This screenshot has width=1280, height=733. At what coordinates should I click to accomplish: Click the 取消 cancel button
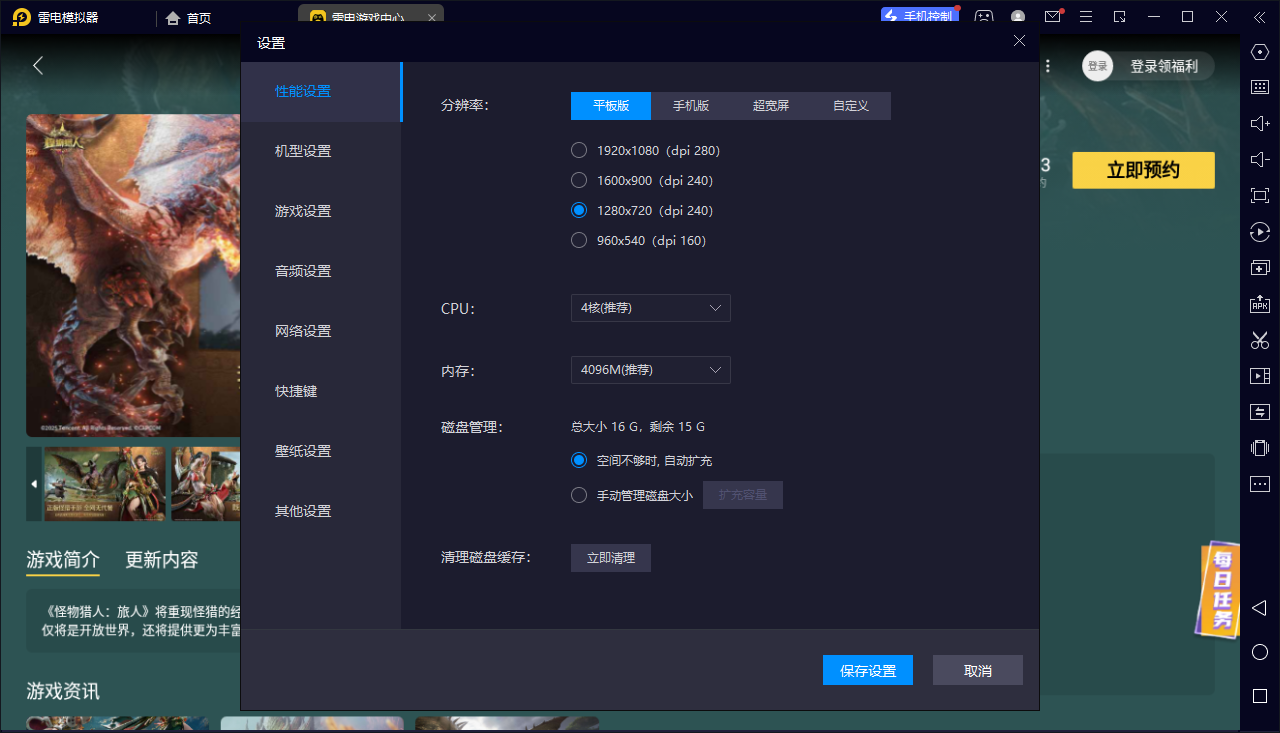point(978,670)
